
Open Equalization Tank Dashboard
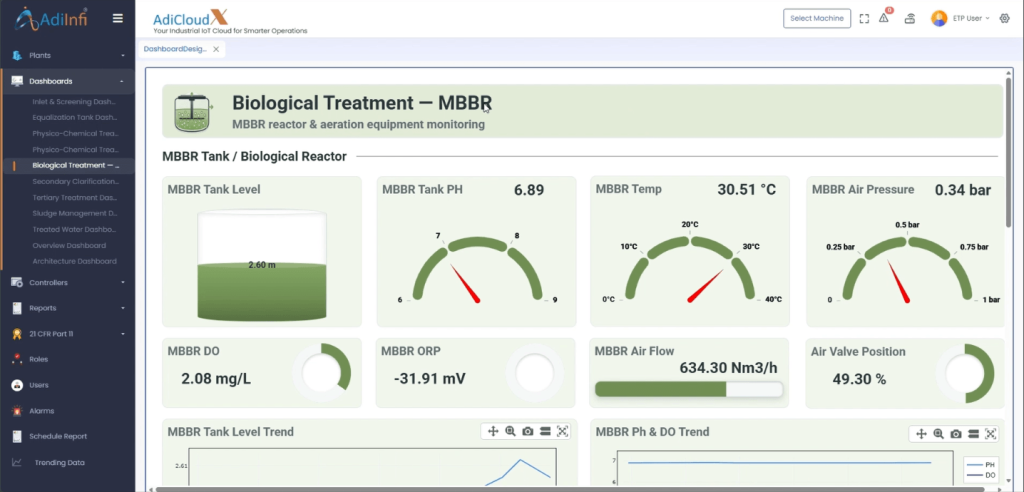click(74, 118)
